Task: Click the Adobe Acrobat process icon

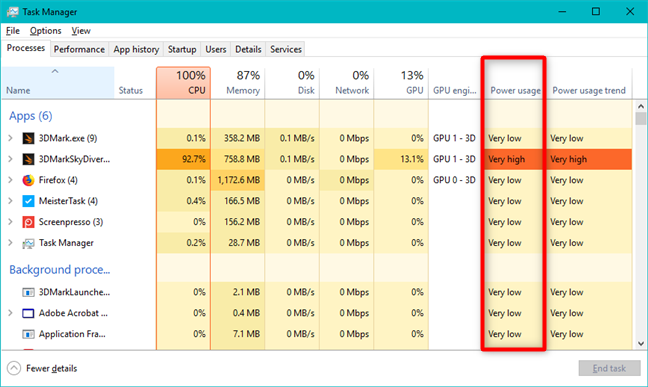Action: click(x=28, y=313)
